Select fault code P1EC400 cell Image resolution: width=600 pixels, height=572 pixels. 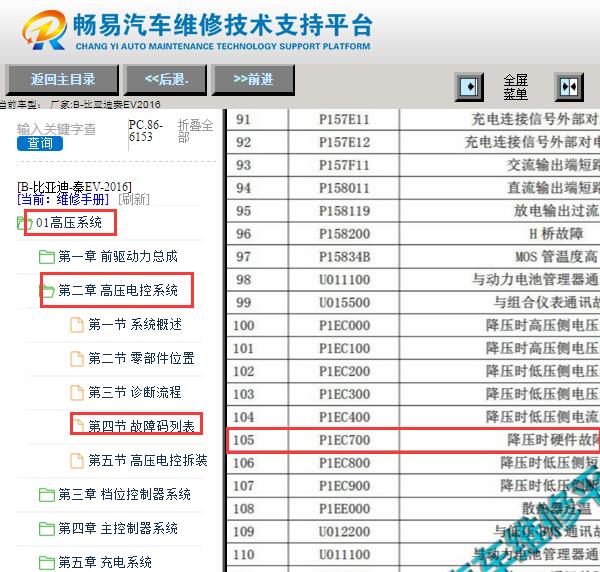coord(344,417)
